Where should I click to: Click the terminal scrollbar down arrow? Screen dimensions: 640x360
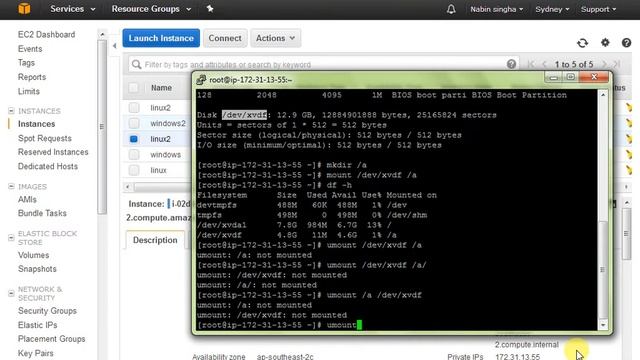(x=603, y=325)
